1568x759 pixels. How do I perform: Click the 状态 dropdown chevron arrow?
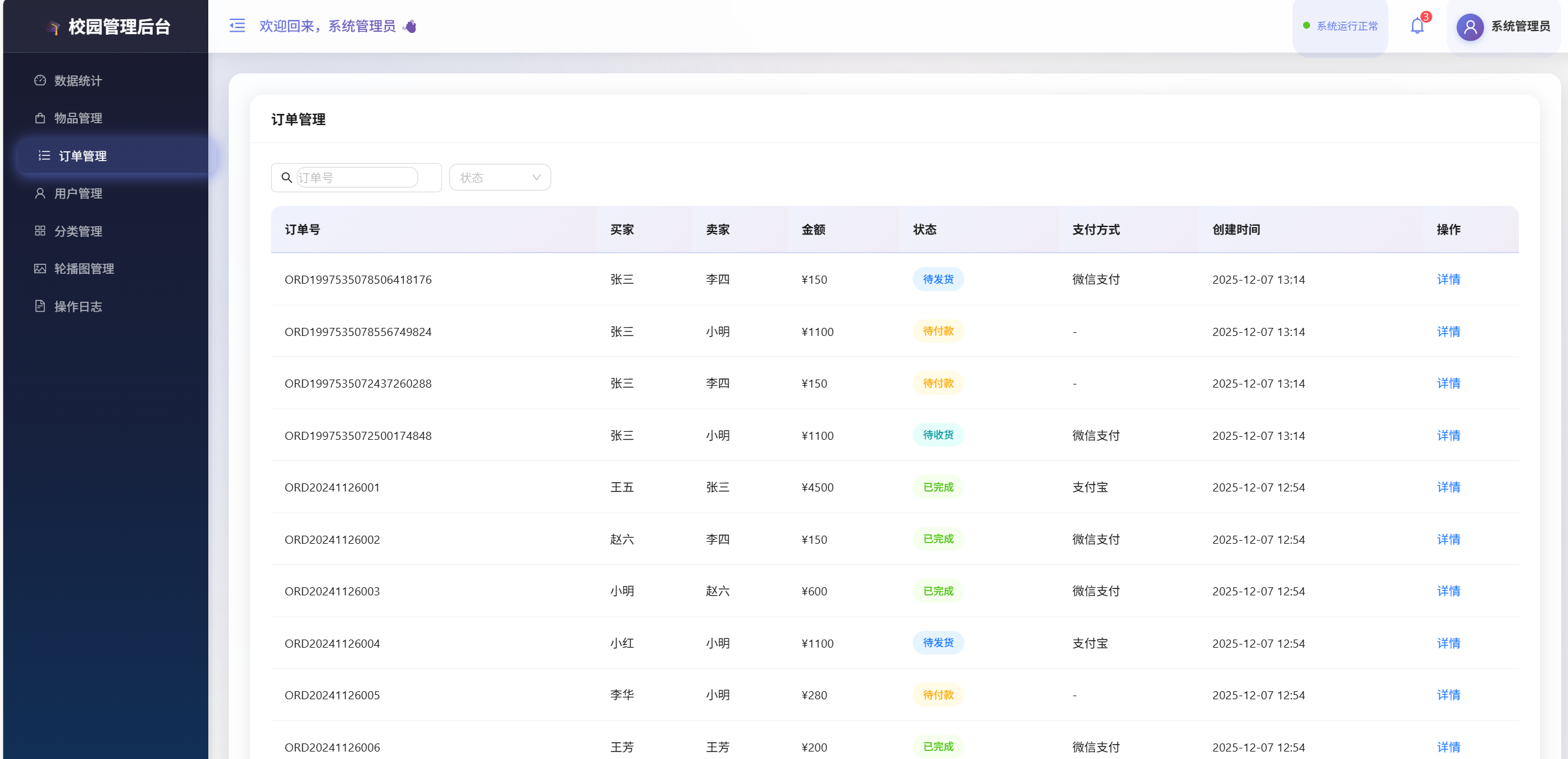[537, 178]
